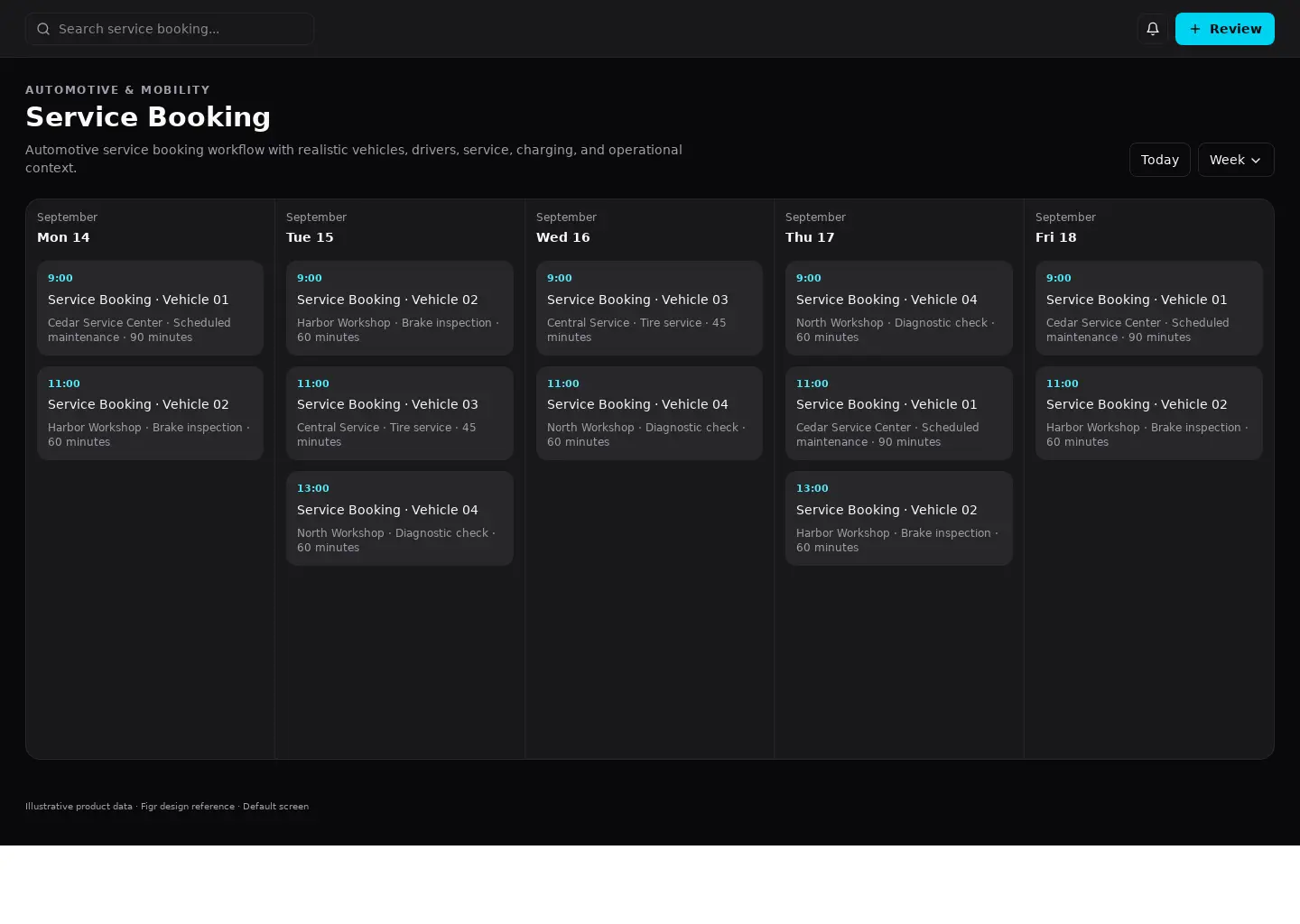Open Friday 9:00 Vehicle 01 booking
Image resolution: width=1300 pixels, height=924 pixels.
(x=1149, y=308)
